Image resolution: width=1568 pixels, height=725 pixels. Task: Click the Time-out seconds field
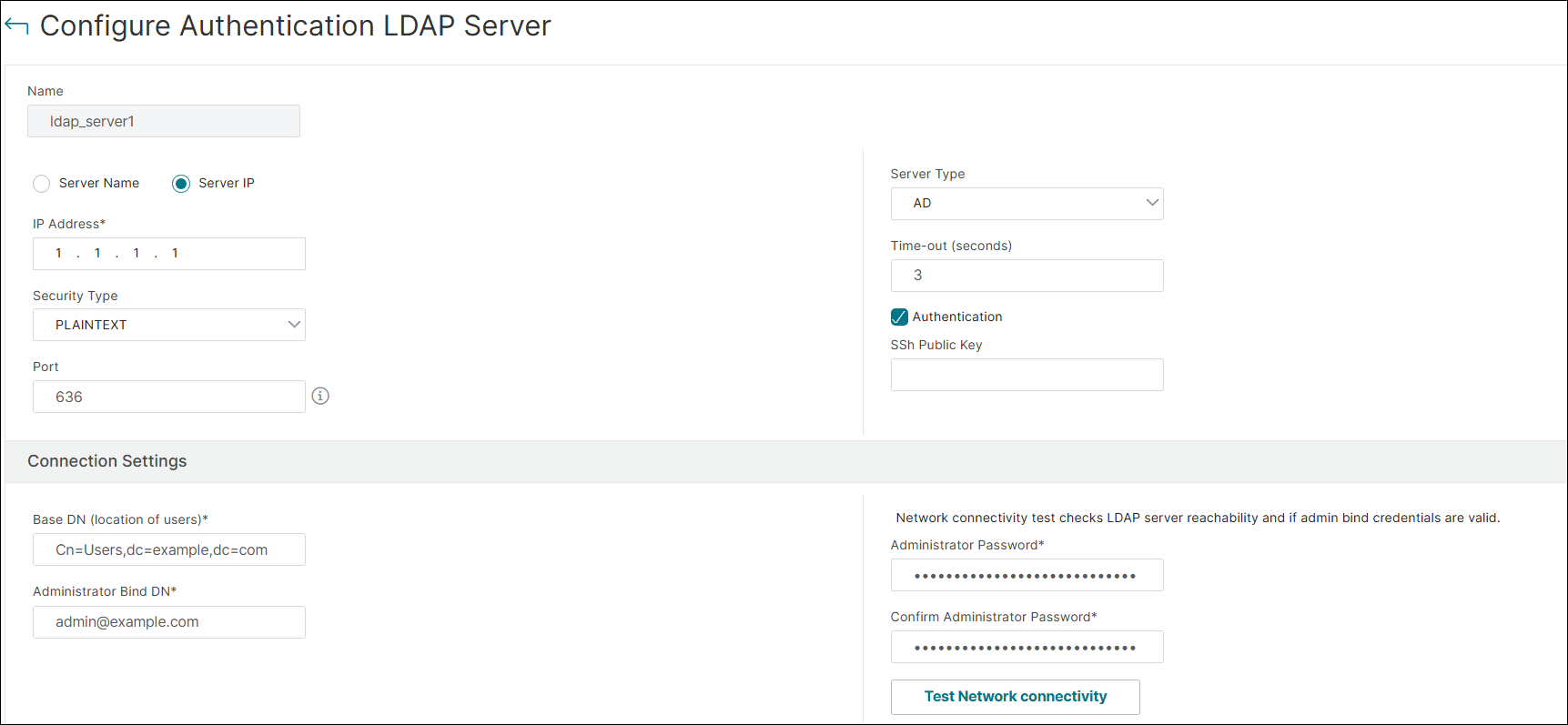[x=1027, y=276]
